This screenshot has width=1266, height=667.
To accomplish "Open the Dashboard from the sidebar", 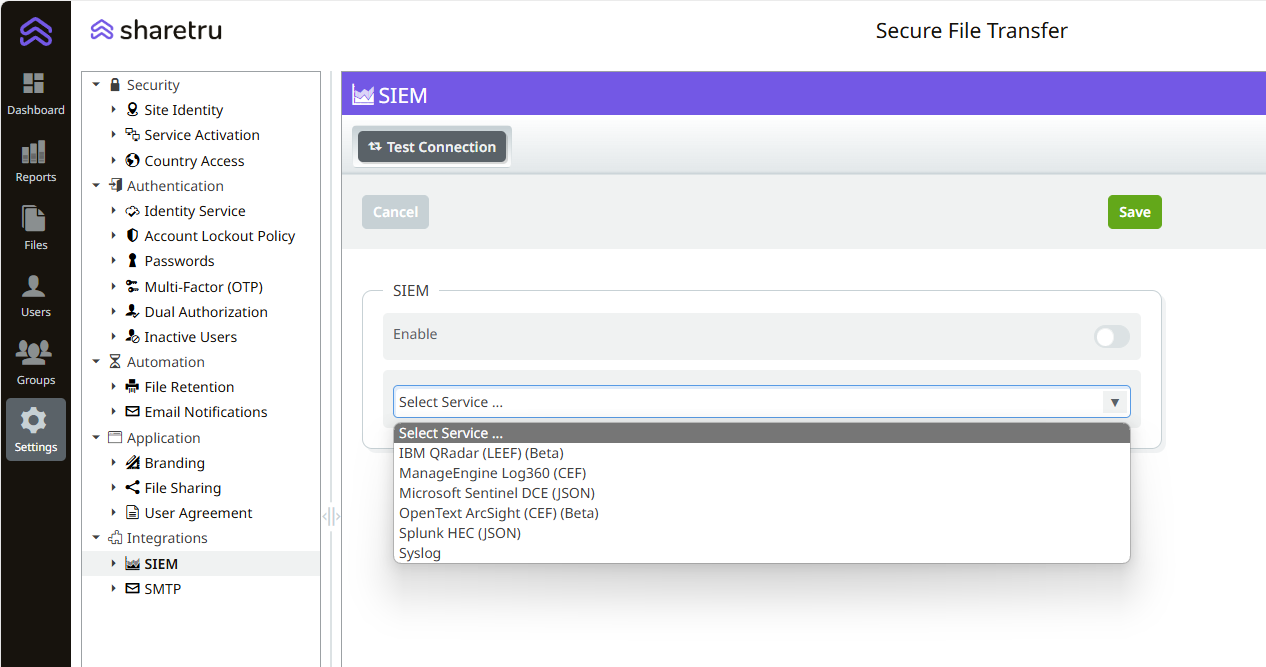I will [x=35, y=92].
